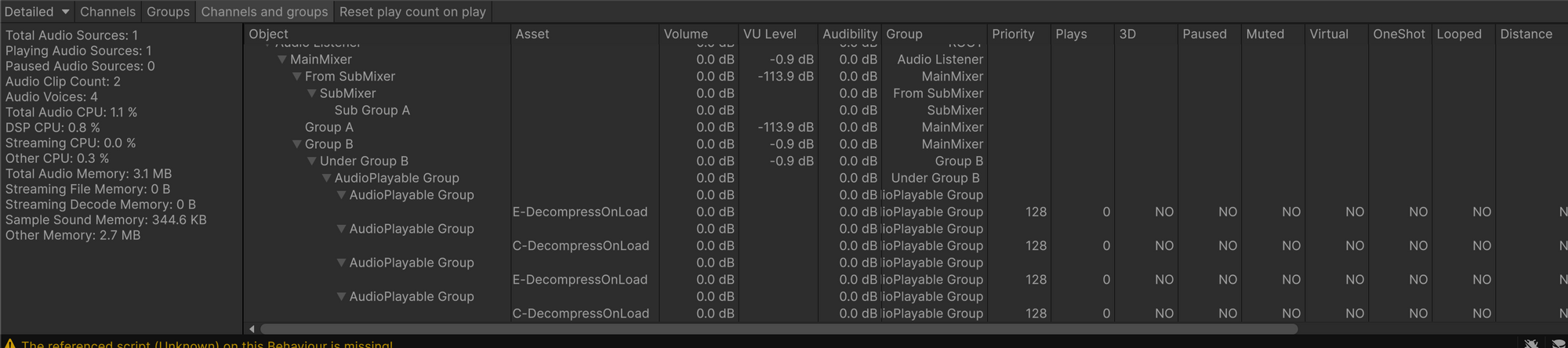Click the scroll-left arrow of the horizontal scrollbar

coord(252,329)
